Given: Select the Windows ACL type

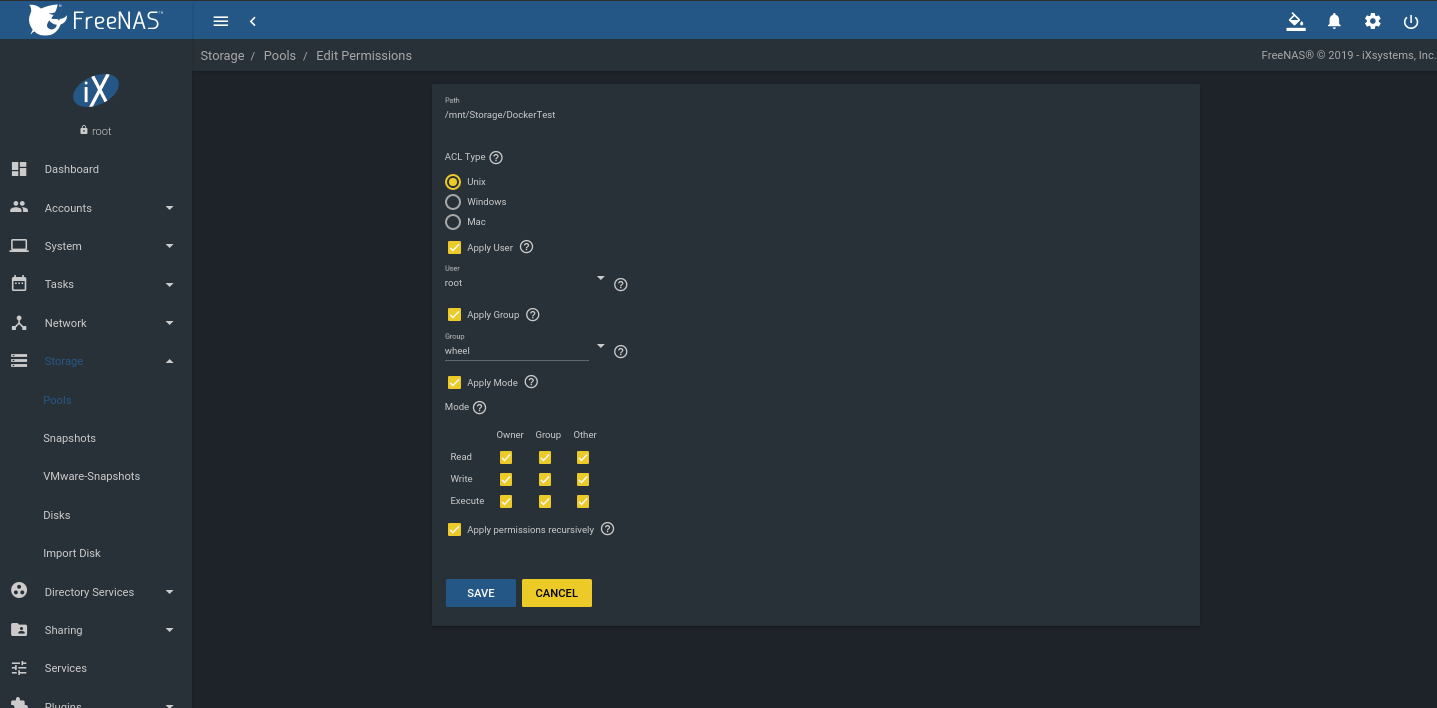Looking at the screenshot, I should click(x=453, y=202).
